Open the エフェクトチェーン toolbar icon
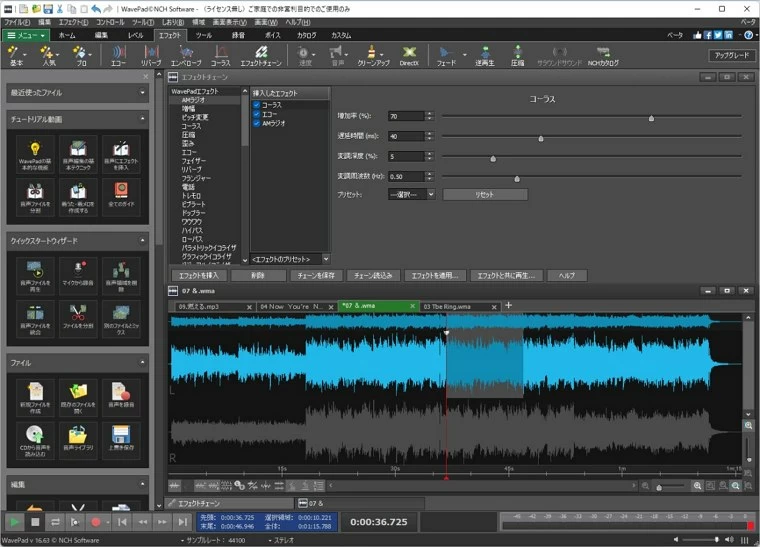The width and height of the screenshot is (760, 547). (261, 56)
